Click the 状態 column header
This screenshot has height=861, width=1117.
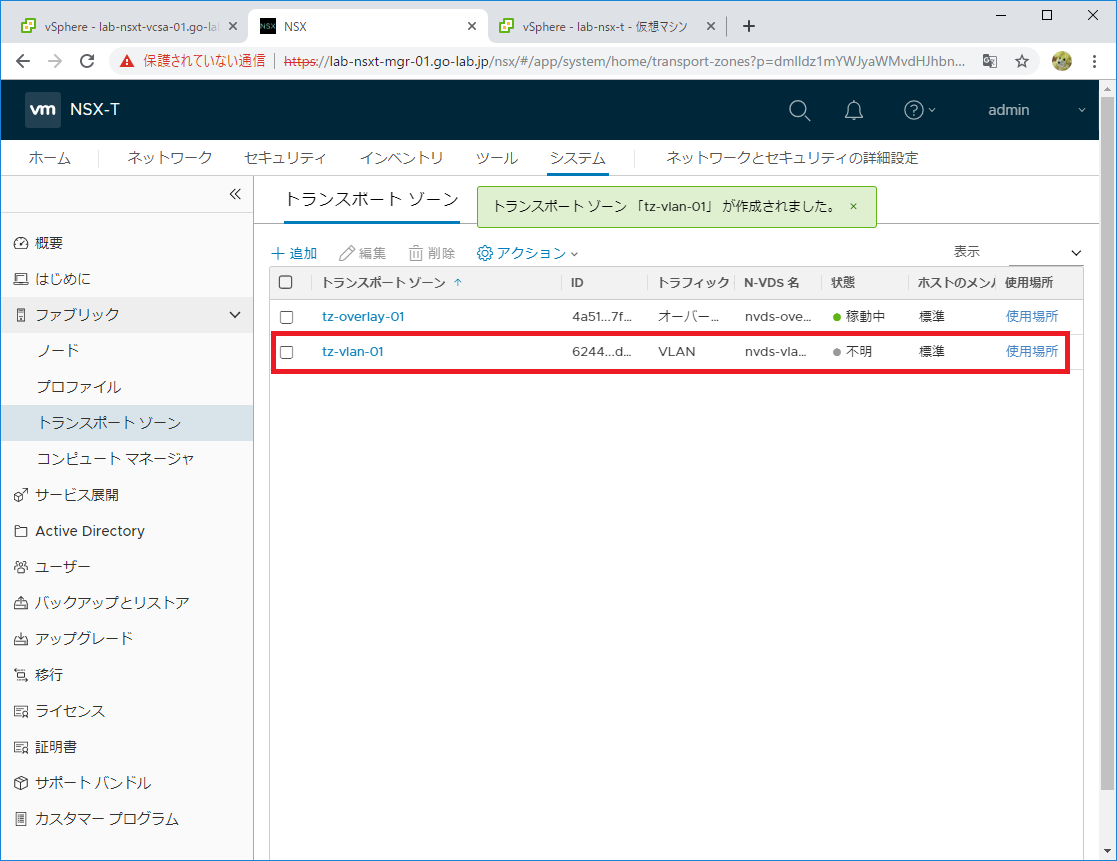coord(843,283)
